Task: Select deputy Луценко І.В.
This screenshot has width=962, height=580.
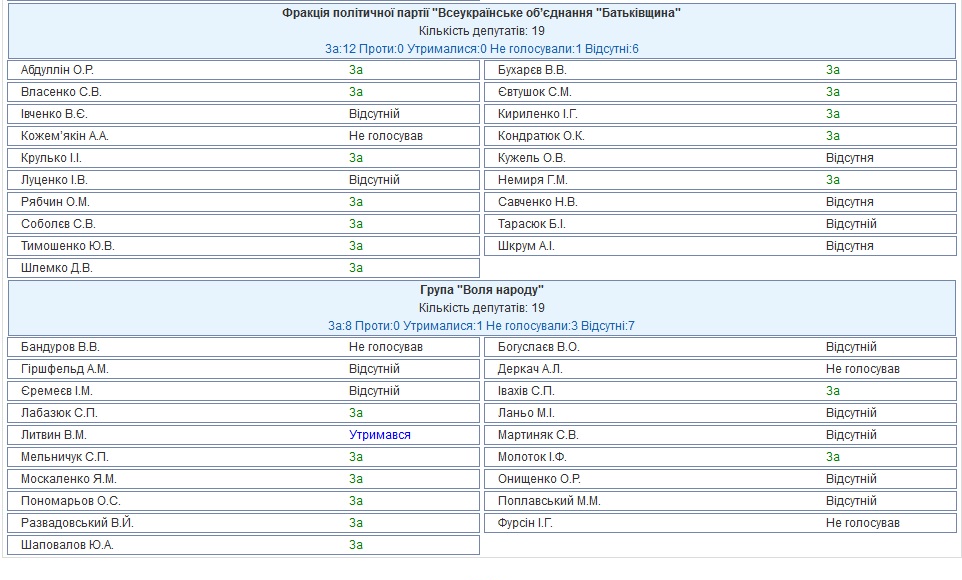Action: (x=54, y=180)
